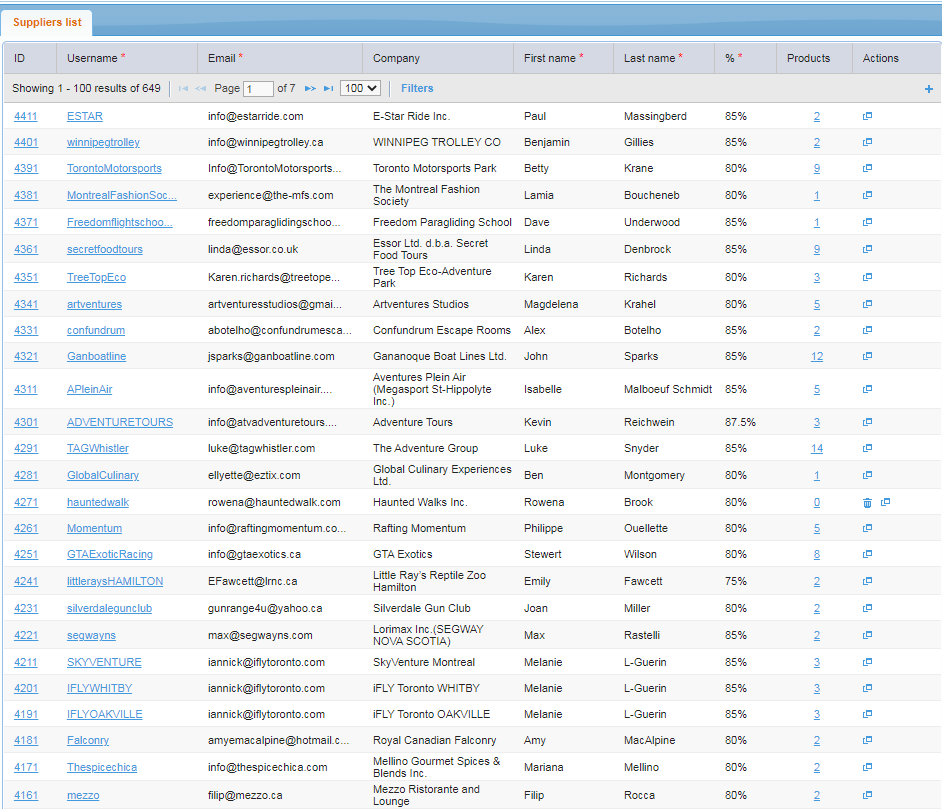
Task: Go to next page of results
Action: coord(310,89)
